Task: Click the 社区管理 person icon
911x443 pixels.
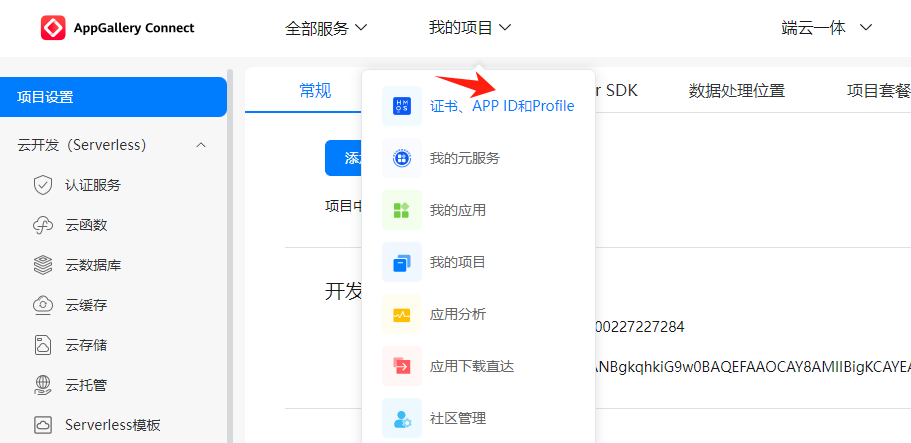Action: tap(402, 418)
